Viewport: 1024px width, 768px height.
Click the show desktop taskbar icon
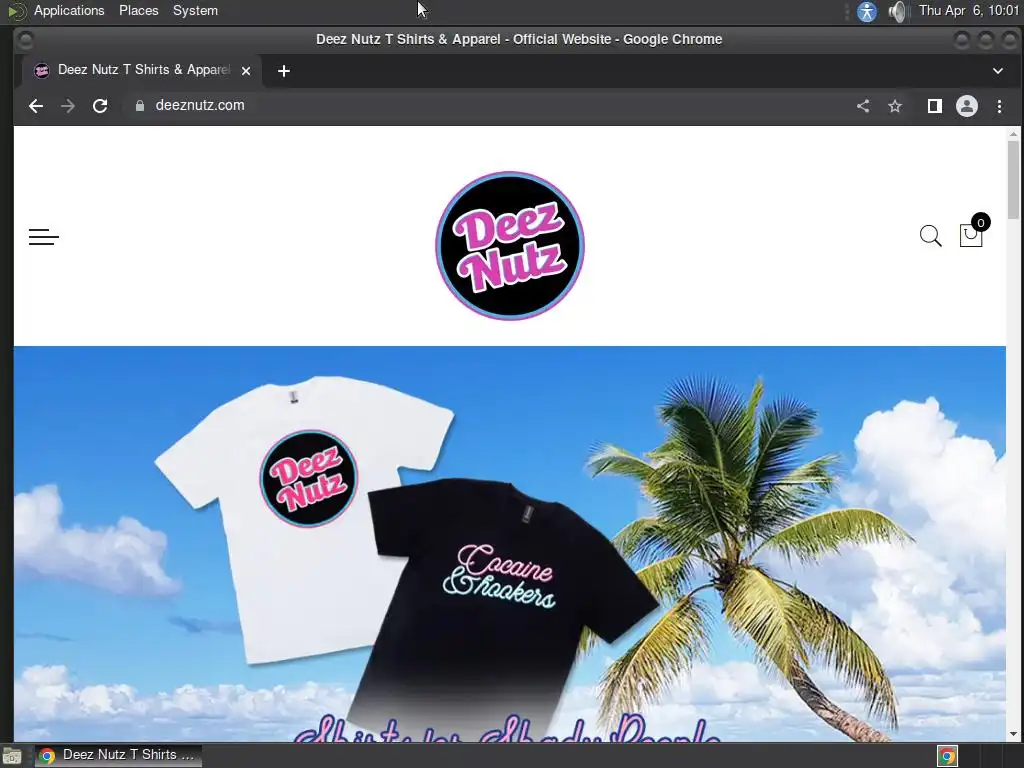coord(12,756)
